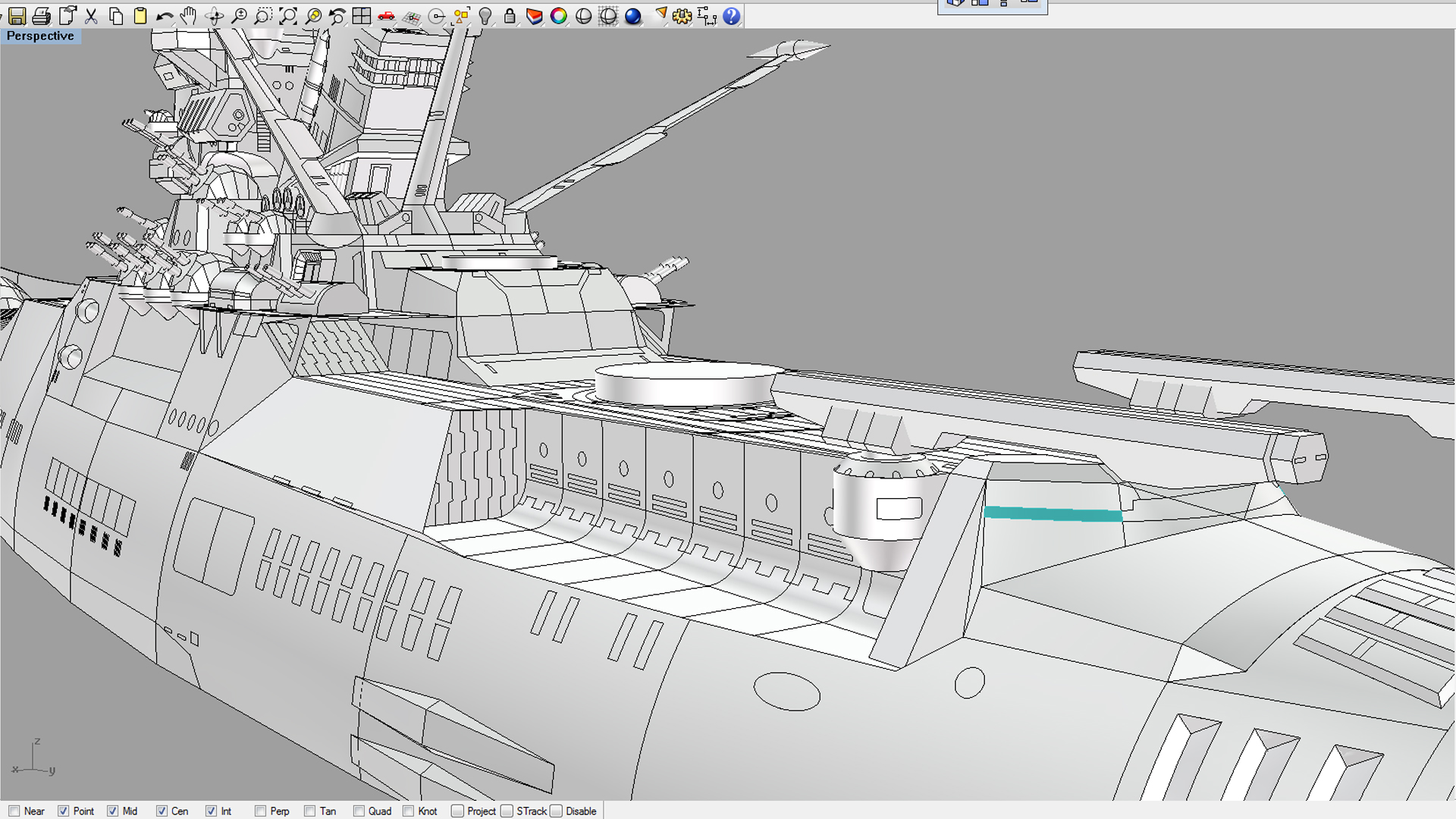Uncheck the Mid object snap
Screen dimensions: 1456x819
[x=113, y=811]
